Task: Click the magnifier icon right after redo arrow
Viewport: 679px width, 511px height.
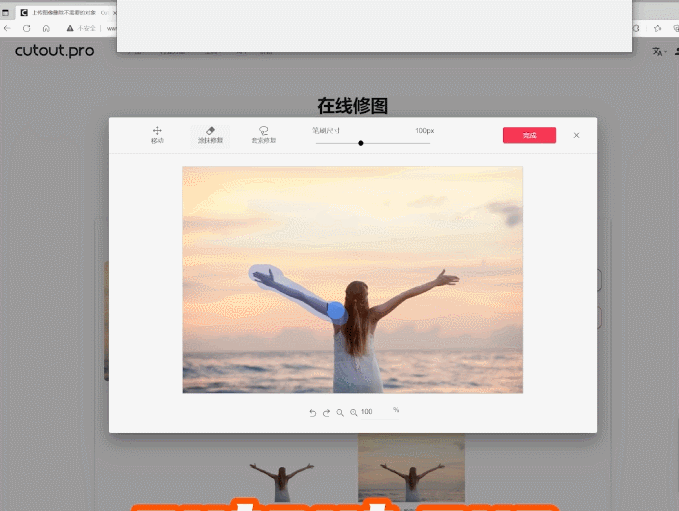Action: click(x=340, y=413)
